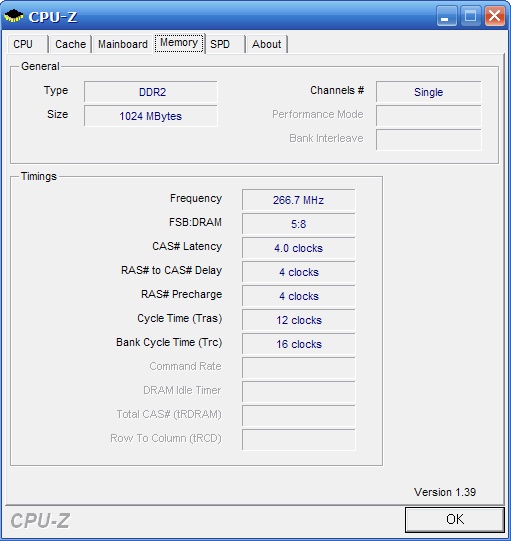Click the Channels # field showing Single
This screenshot has height=541, width=511.
[429, 92]
